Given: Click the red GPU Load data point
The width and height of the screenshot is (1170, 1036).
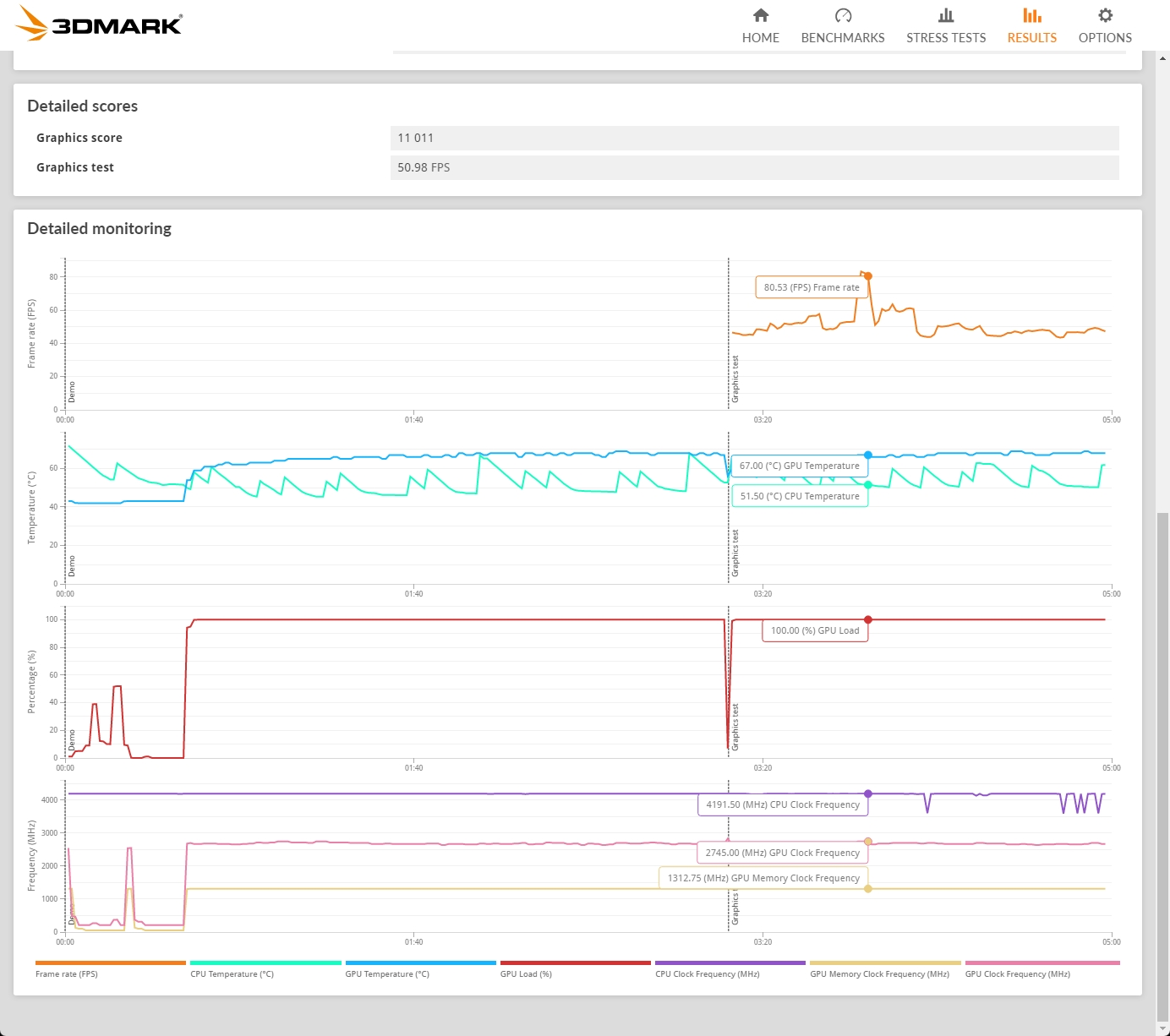Looking at the screenshot, I should (x=868, y=619).
